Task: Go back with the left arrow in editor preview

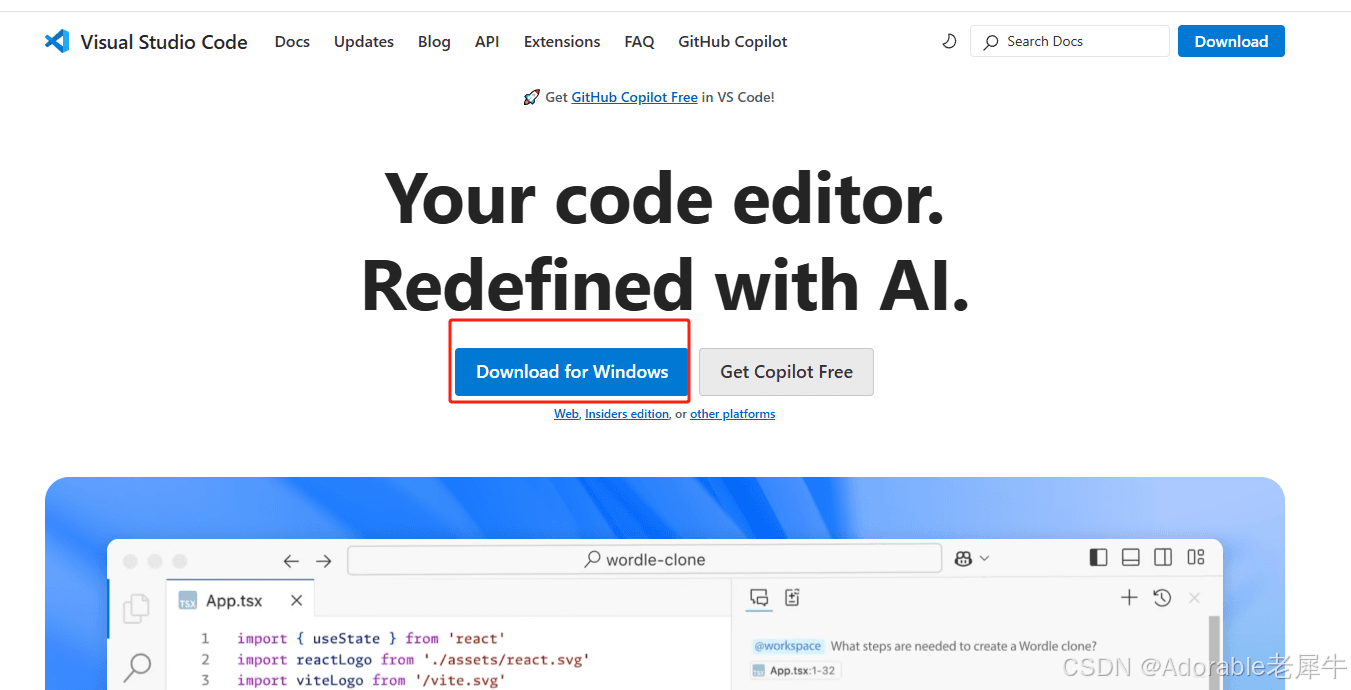Action: tap(291, 560)
